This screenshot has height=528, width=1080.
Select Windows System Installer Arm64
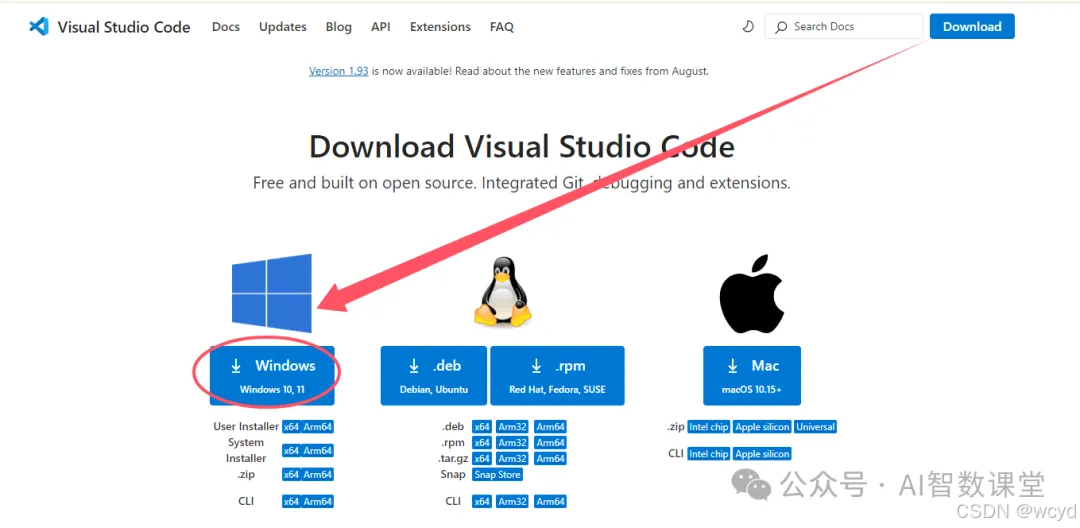click(x=318, y=450)
